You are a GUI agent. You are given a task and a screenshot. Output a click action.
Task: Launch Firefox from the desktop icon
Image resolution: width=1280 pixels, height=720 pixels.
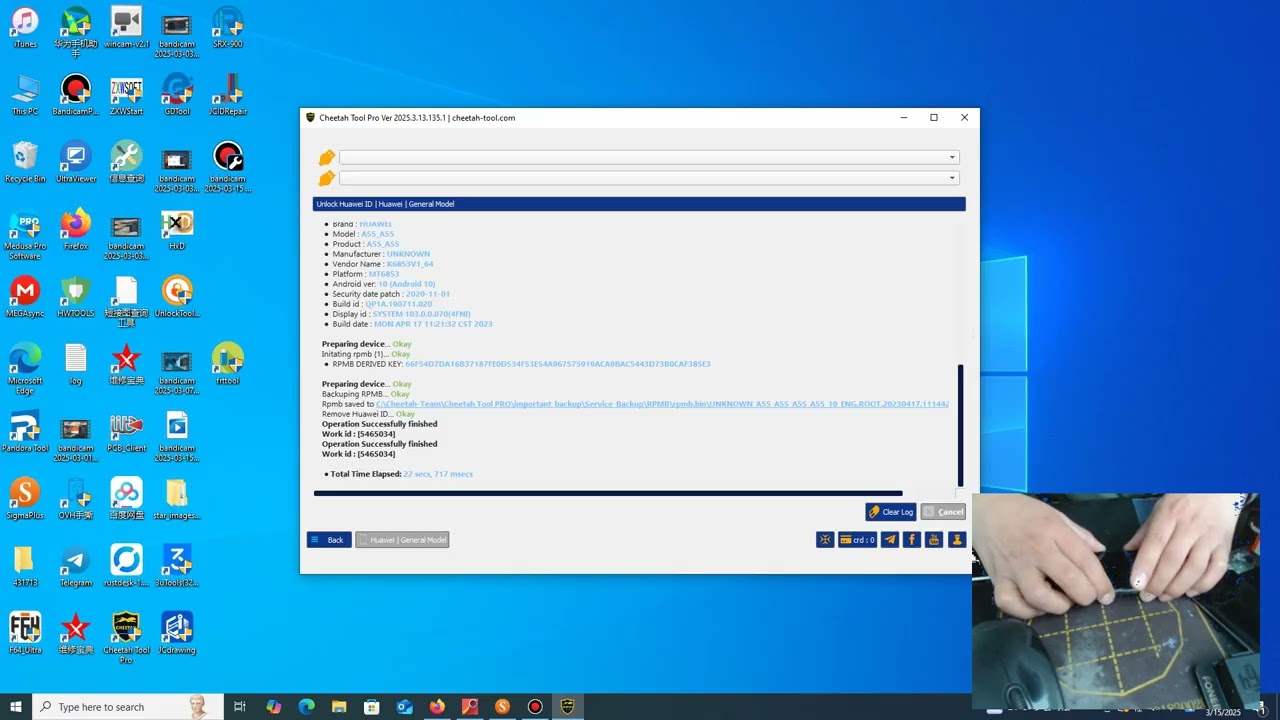pos(76,230)
